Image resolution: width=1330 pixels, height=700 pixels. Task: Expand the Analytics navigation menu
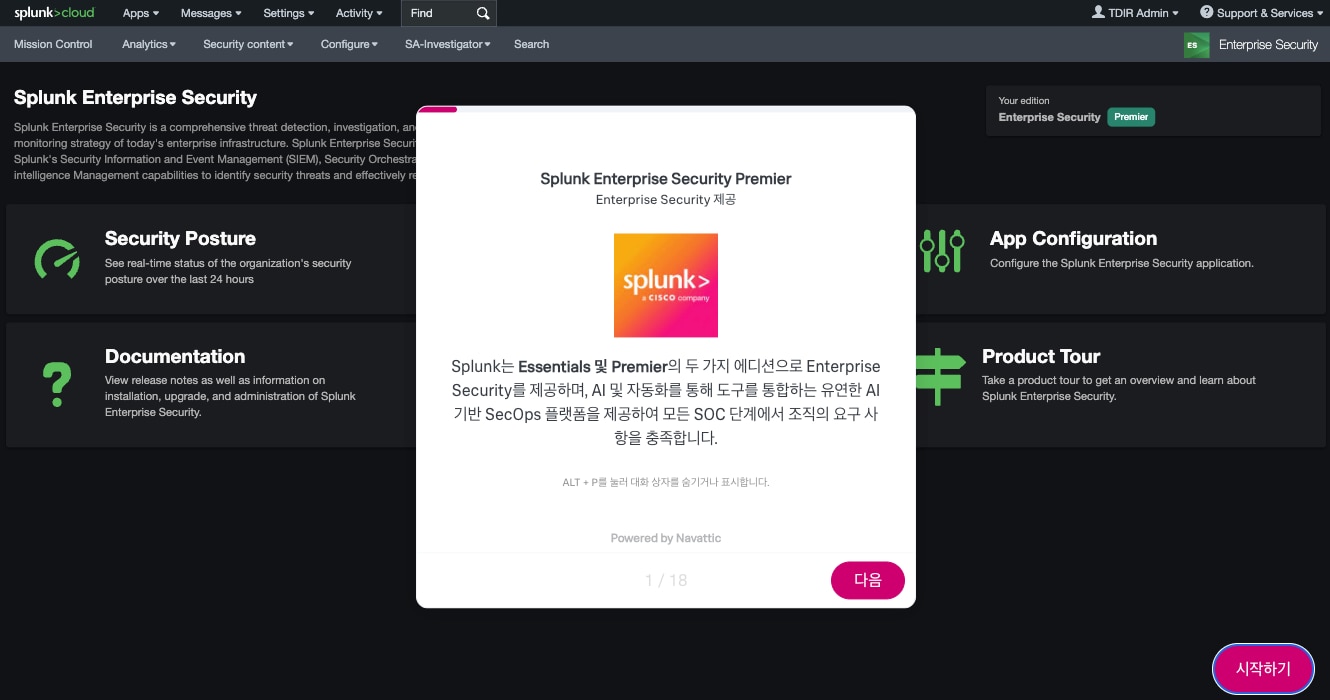149,44
